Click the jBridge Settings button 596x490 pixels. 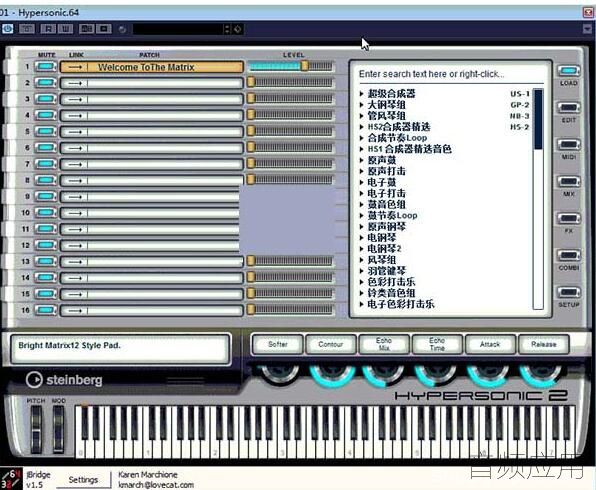83,480
